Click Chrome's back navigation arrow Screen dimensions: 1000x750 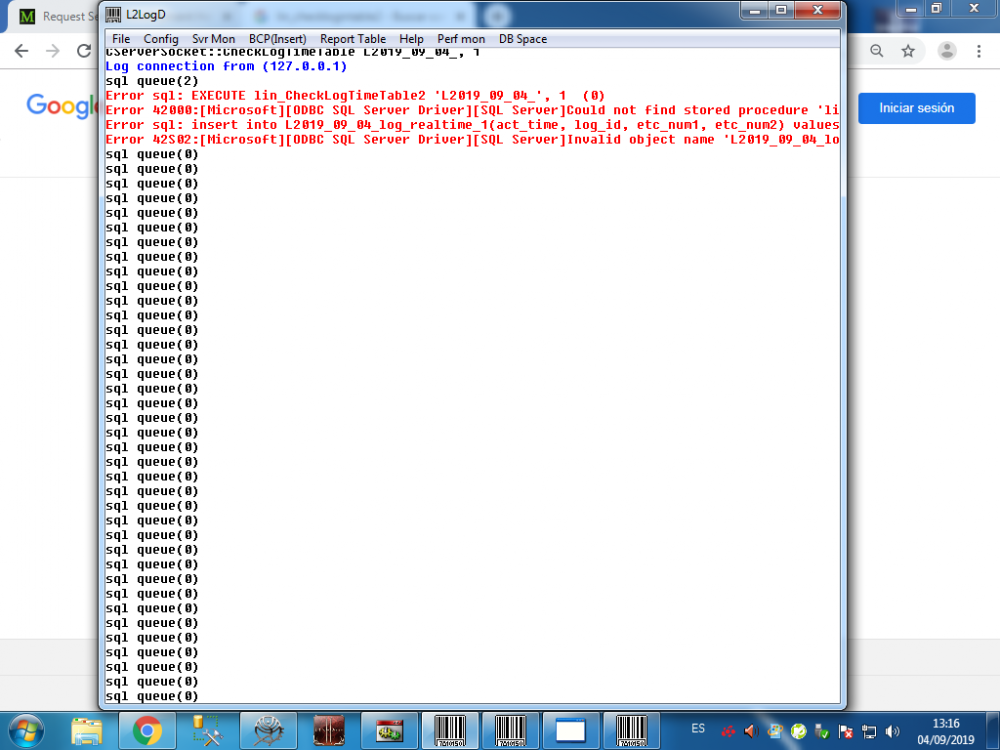pos(21,51)
